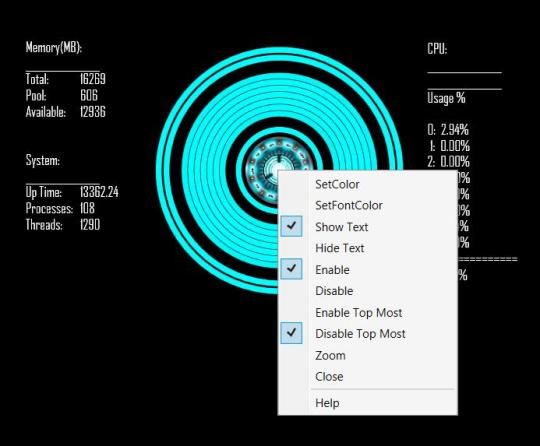540x446 pixels.
Task: Click the Total memory value 16269
Action: tap(93, 79)
